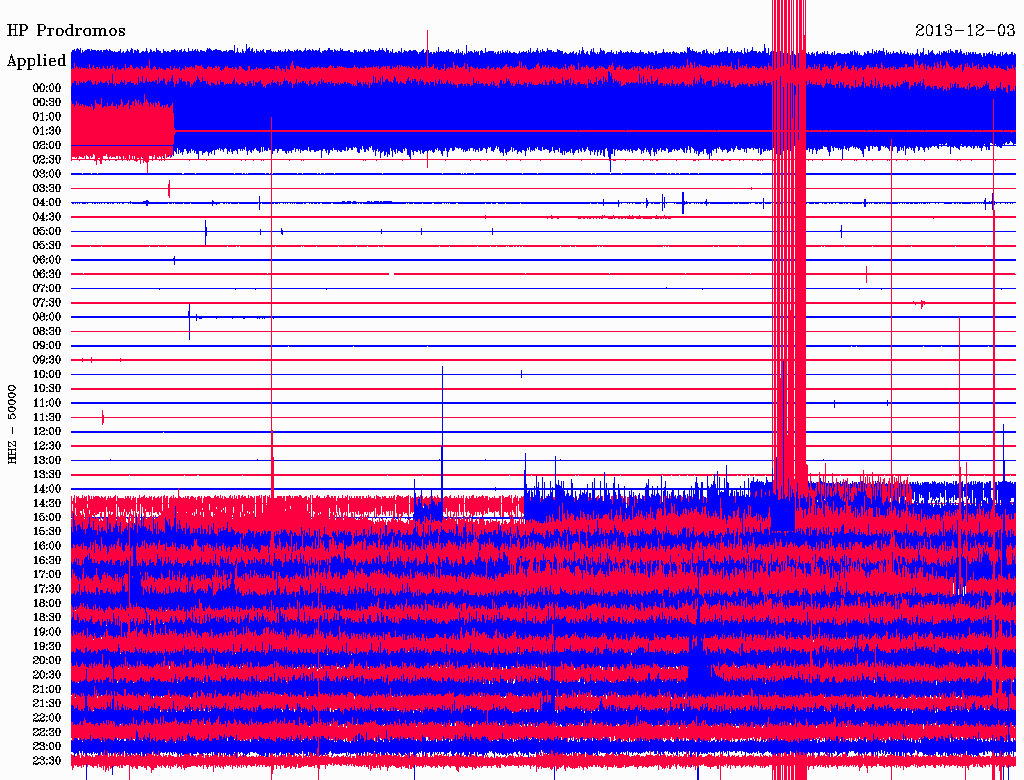Select the 08:00 time label
Viewport: 1024px width, 780px height.
click(47, 317)
